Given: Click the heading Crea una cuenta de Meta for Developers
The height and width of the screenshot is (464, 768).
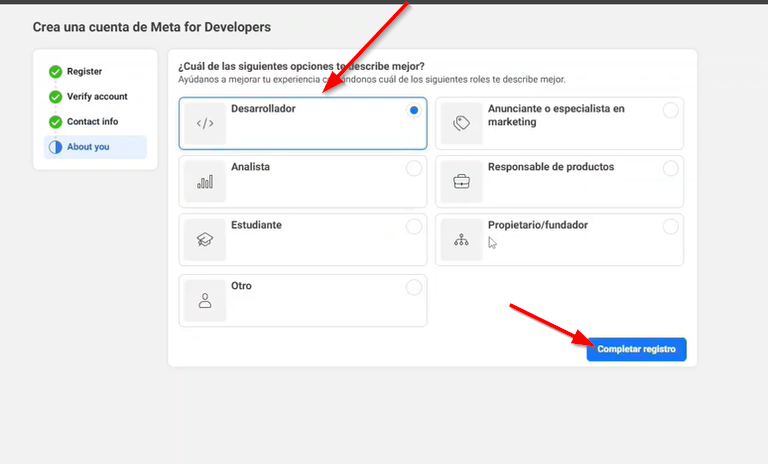Looking at the screenshot, I should [152, 27].
